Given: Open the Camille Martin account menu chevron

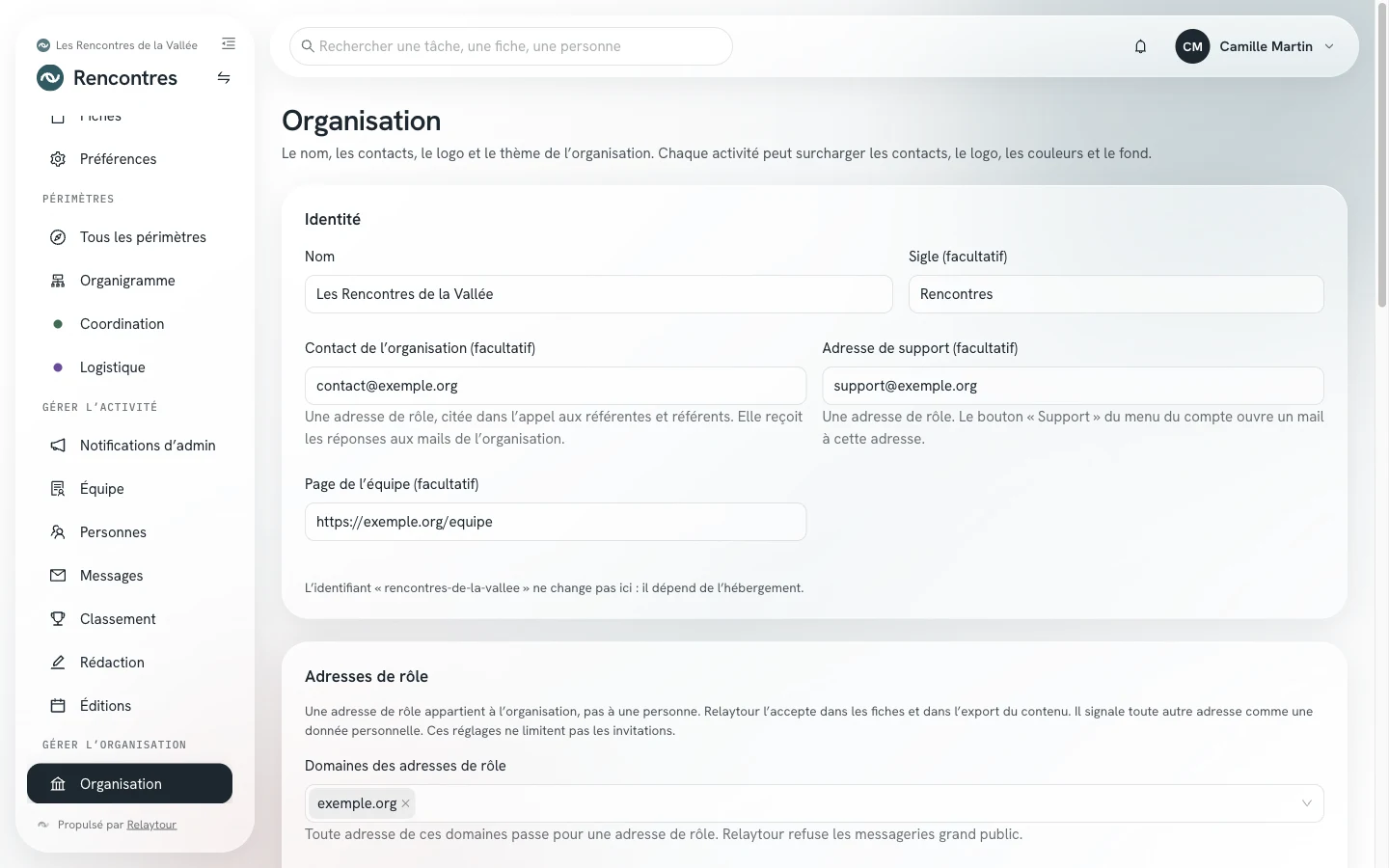Looking at the screenshot, I should (1329, 46).
